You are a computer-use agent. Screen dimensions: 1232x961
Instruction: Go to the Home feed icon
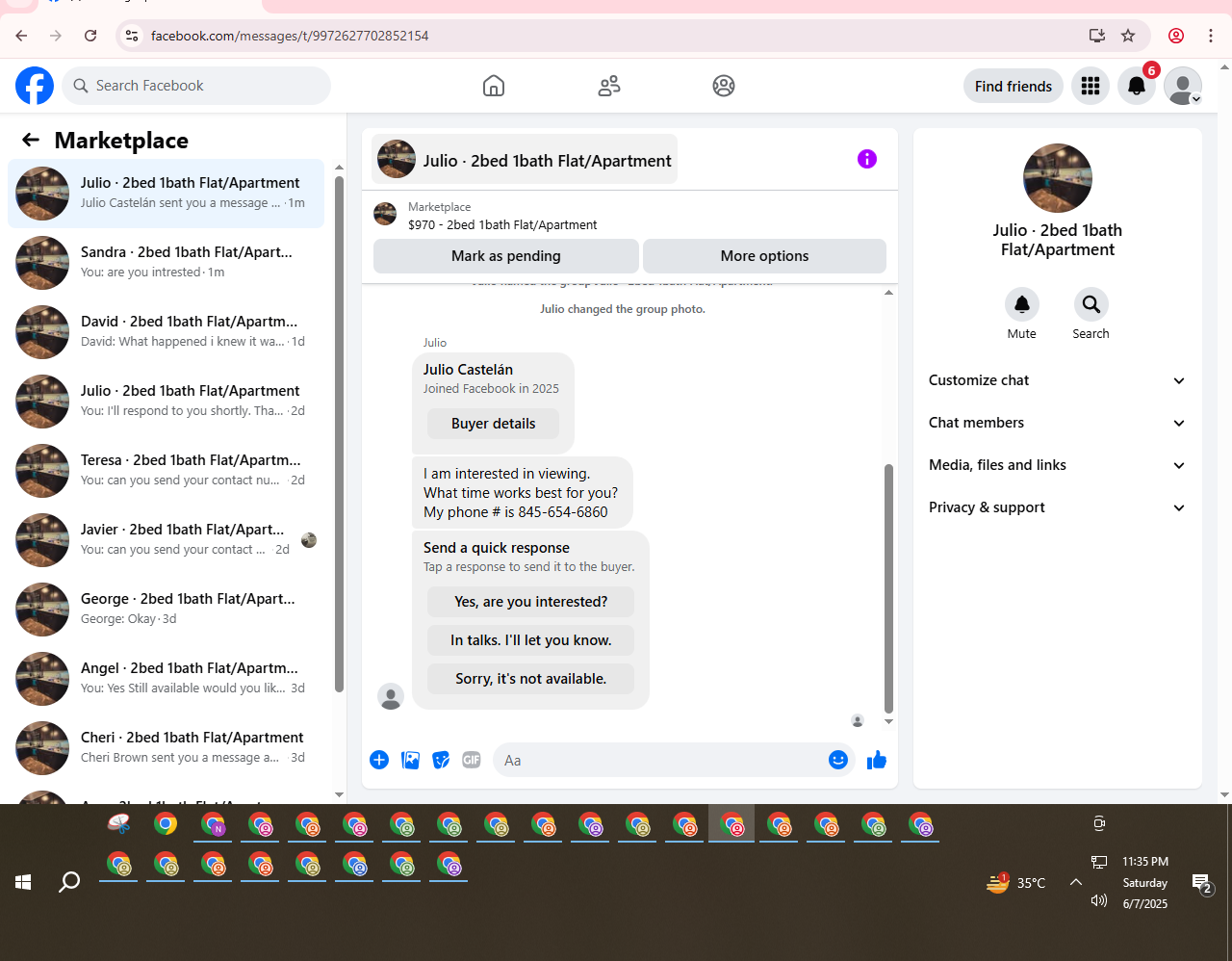[494, 86]
